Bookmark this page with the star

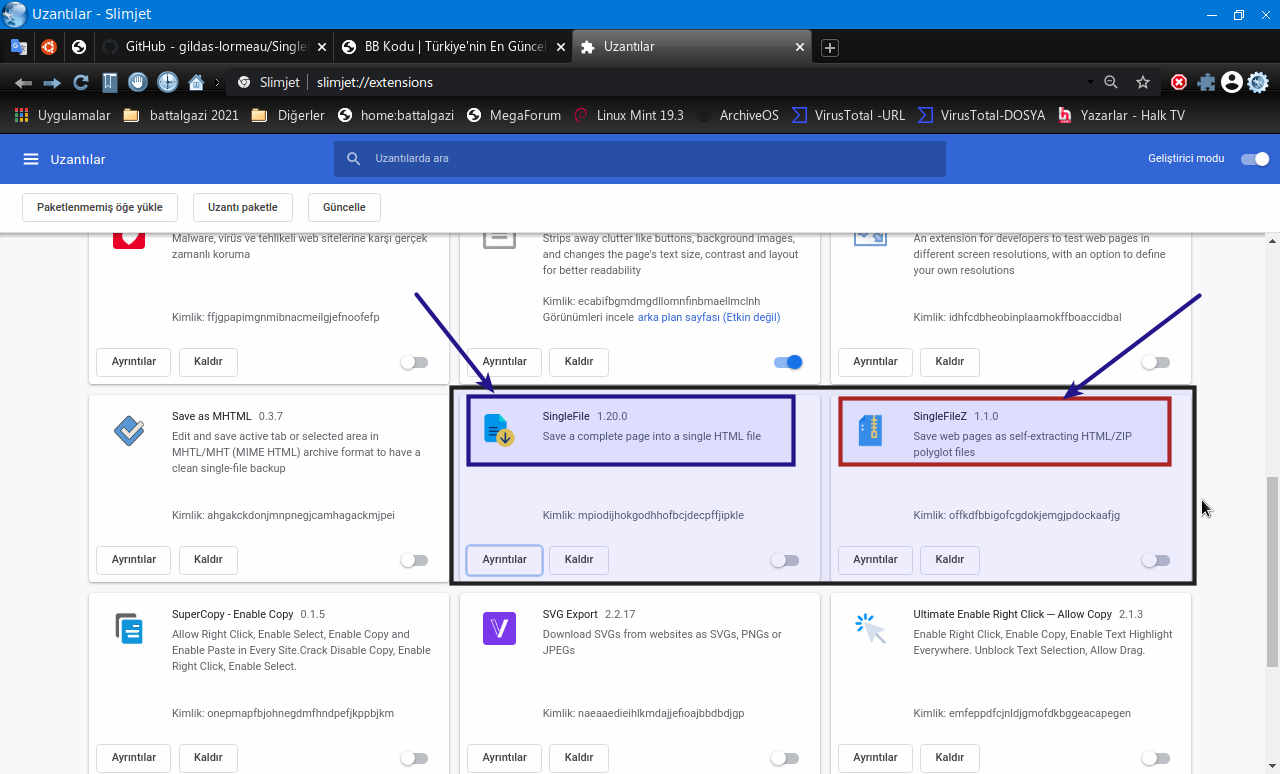point(1143,82)
